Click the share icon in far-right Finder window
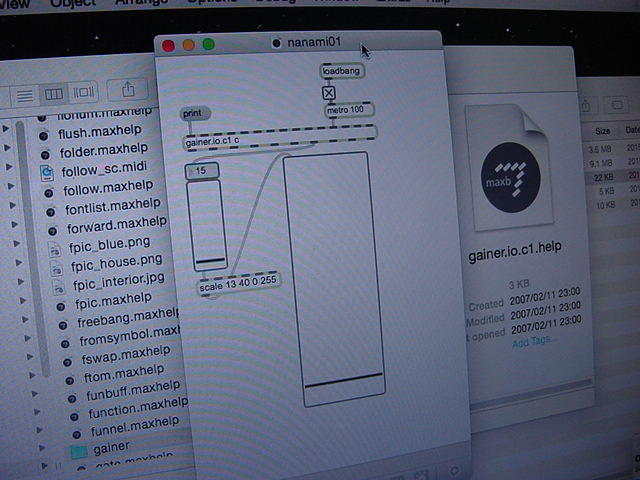The image size is (640, 480). pyautogui.click(x=586, y=106)
